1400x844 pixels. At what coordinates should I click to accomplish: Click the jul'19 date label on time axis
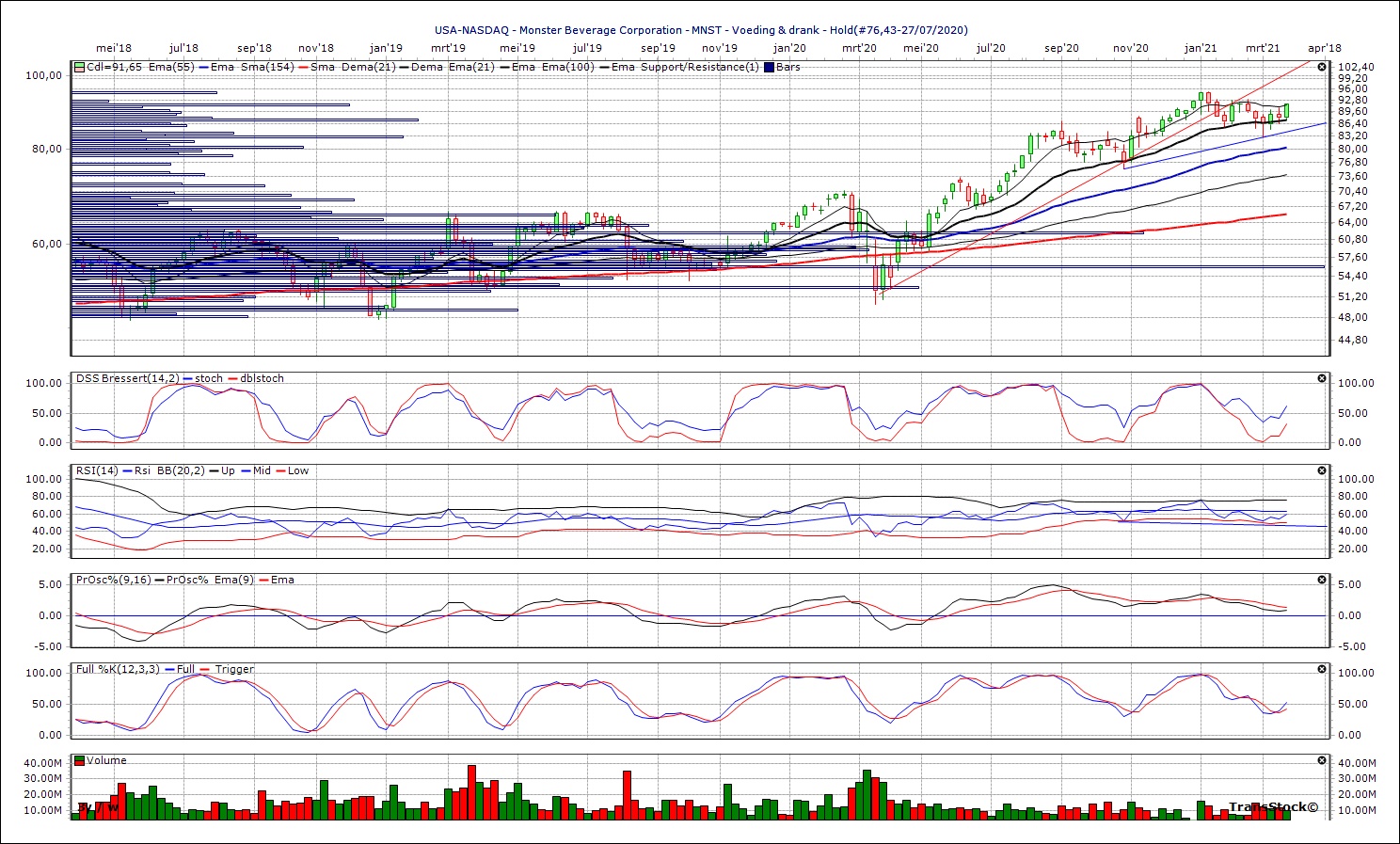(x=587, y=48)
